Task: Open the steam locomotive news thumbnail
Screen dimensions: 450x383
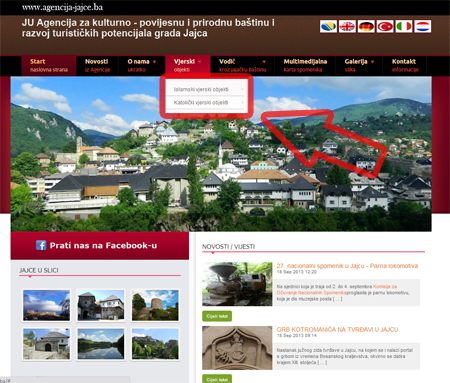Action: [x=237, y=284]
